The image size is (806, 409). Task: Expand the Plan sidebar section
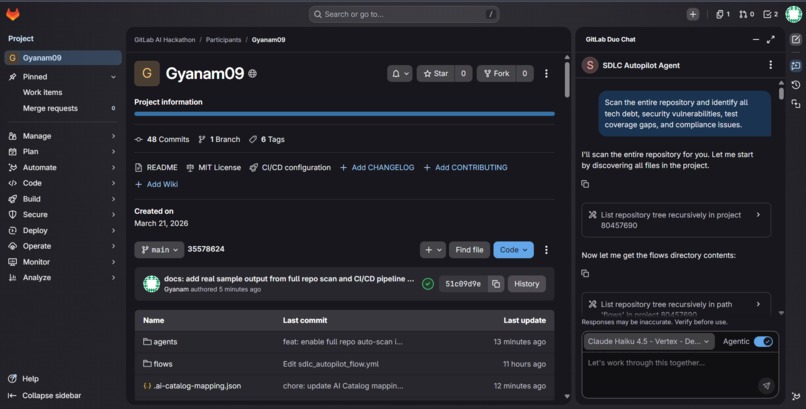pos(63,152)
